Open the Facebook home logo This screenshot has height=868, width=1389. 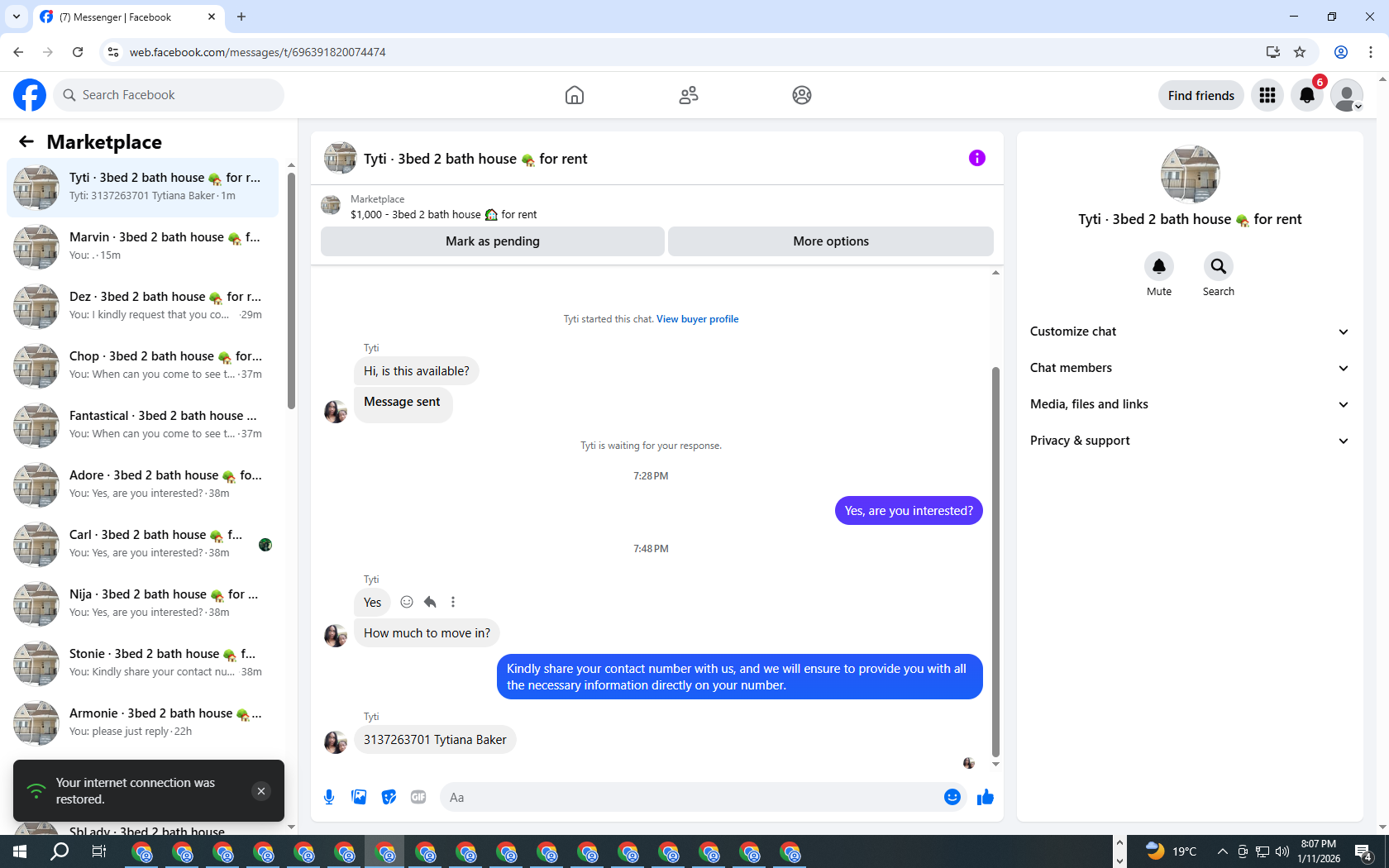click(30, 95)
